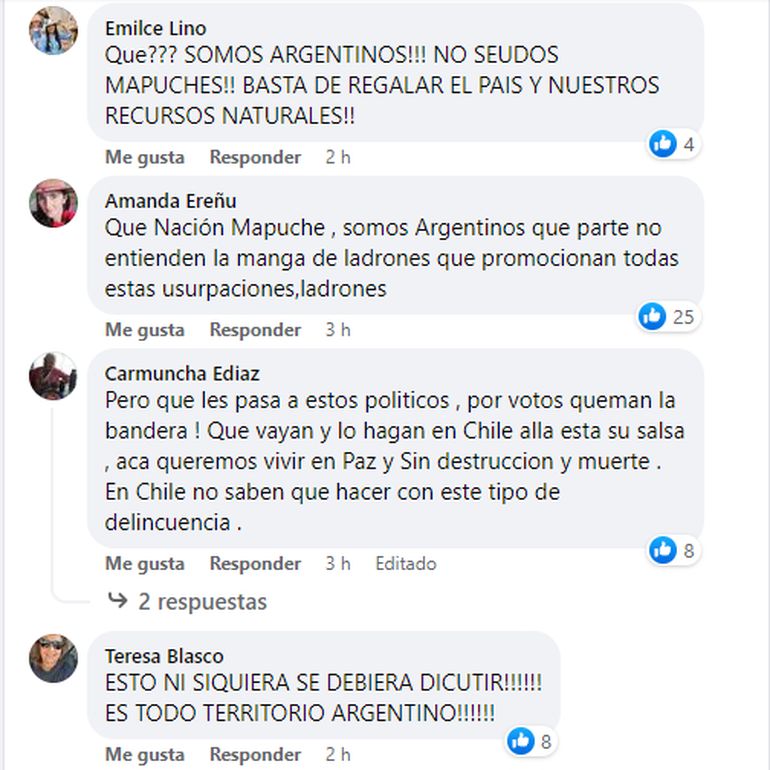Click the reply arrow icon beside 2 respuestas

pyautogui.click(x=117, y=600)
